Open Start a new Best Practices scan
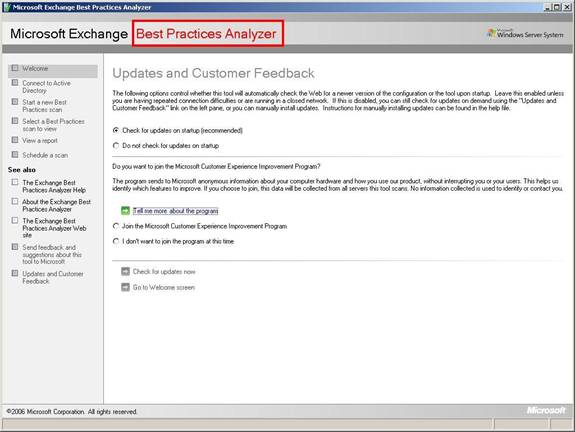Image resolution: width=575 pixels, height=432 pixels. (44, 106)
